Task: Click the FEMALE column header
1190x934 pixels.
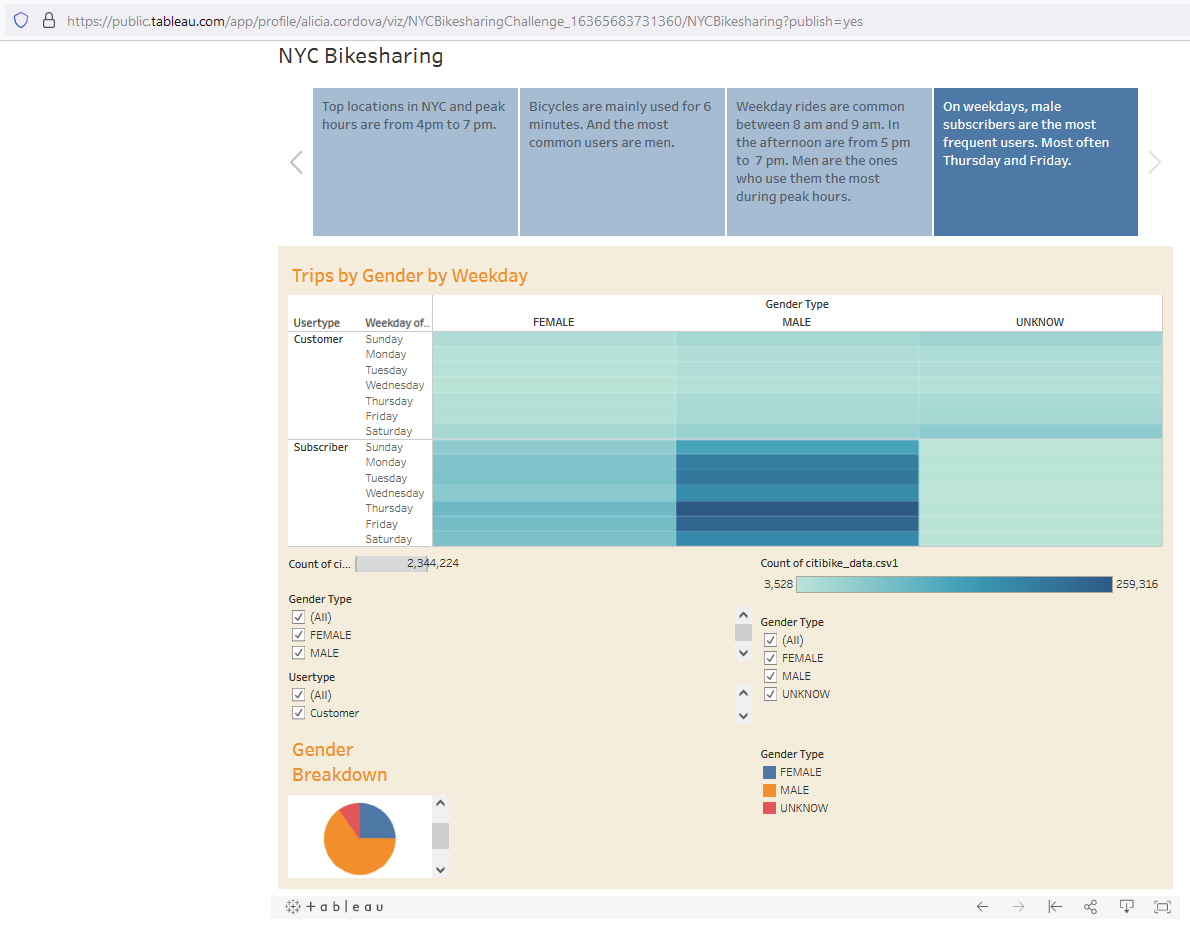Action: (553, 322)
